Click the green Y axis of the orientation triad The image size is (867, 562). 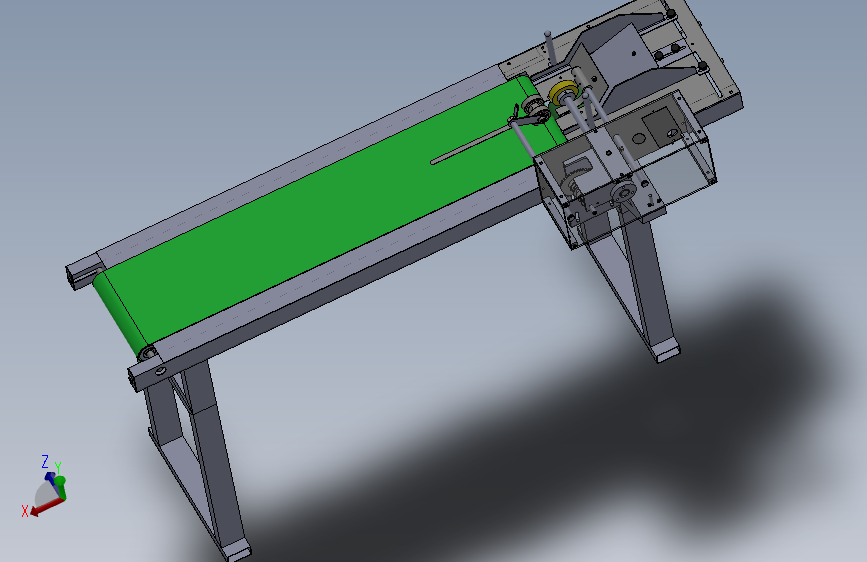click(x=61, y=487)
